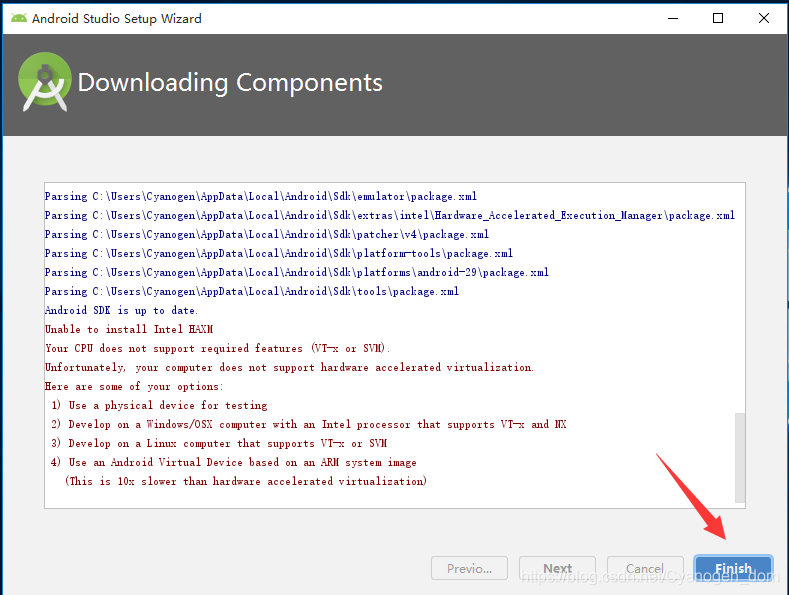Click the 'Android SDK is up to date.' line
This screenshot has height=595, width=789.
121,310
